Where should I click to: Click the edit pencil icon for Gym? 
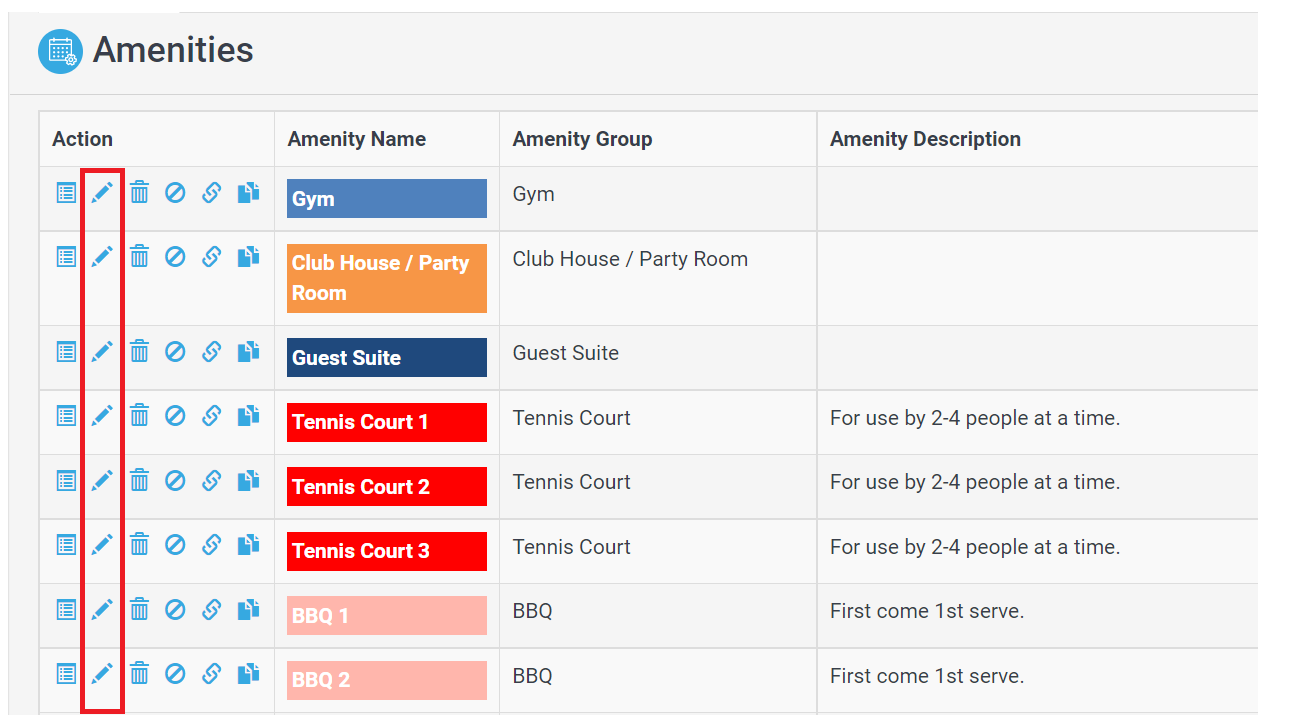[x=102, y=193]
